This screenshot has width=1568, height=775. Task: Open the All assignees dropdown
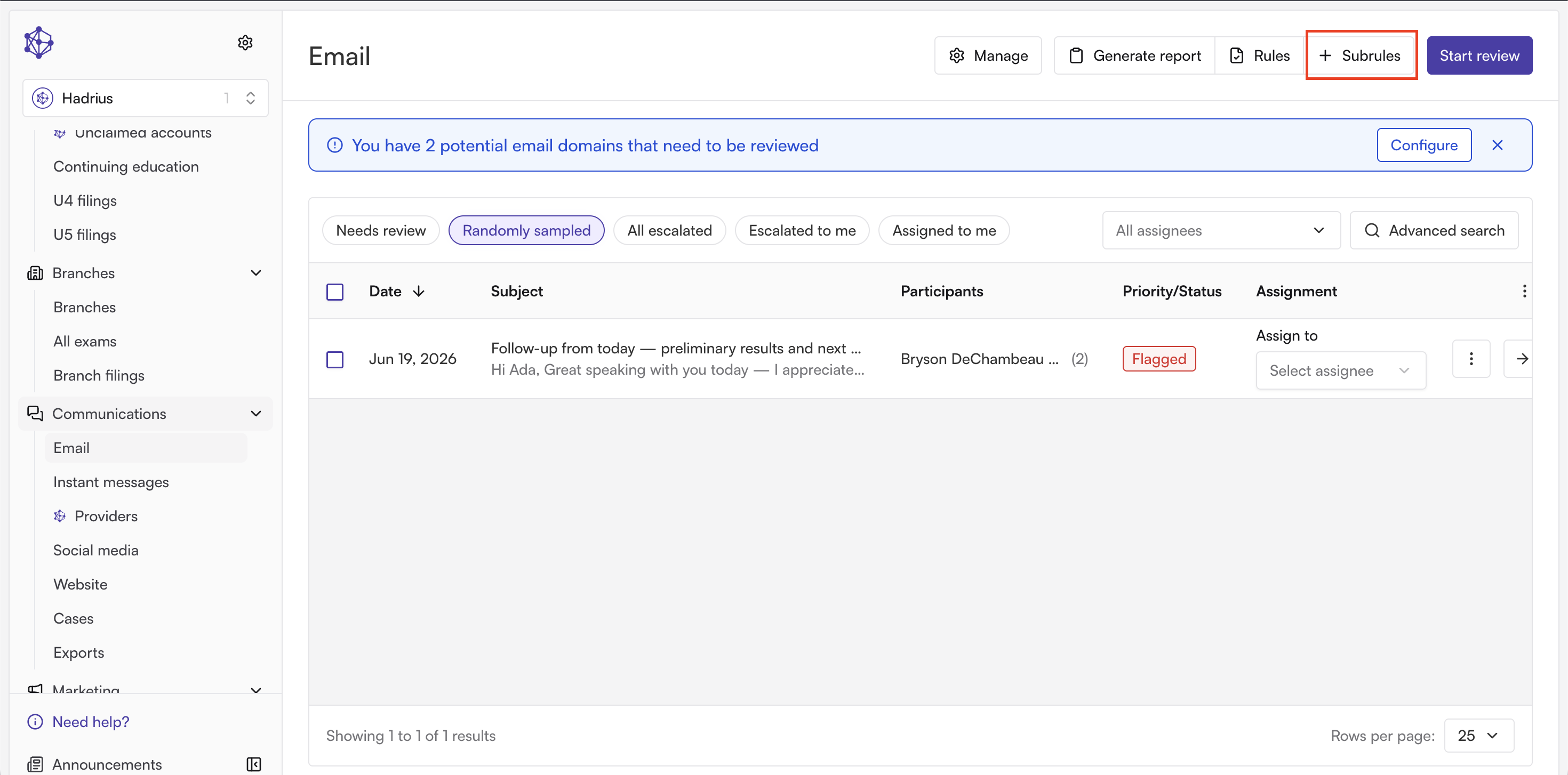(x=1221, y=231)
